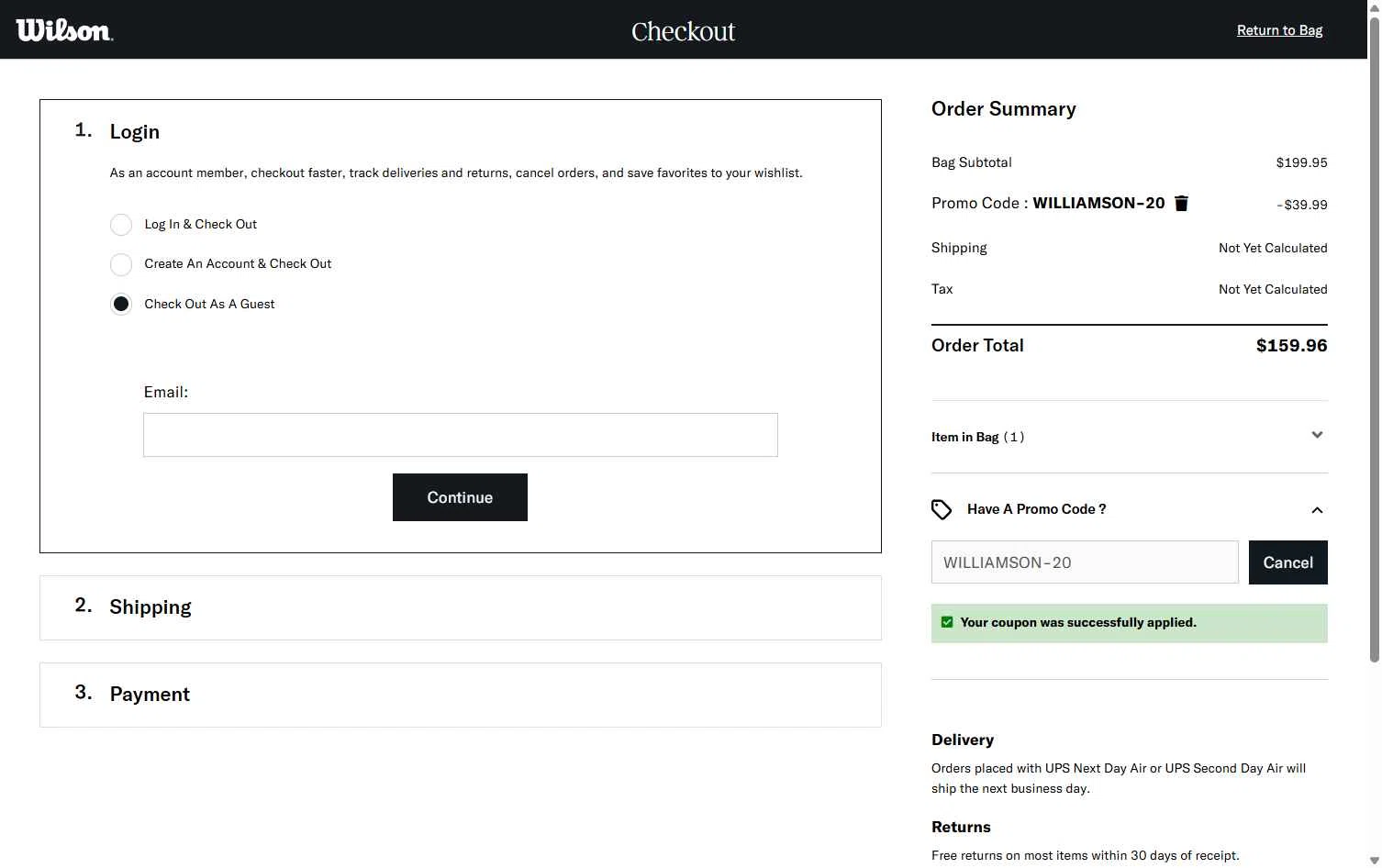Image resolution: width=1382 pixels, height=868 pixels.
Task: Click the Checkout page title
Action: click(x=684, y=31)
